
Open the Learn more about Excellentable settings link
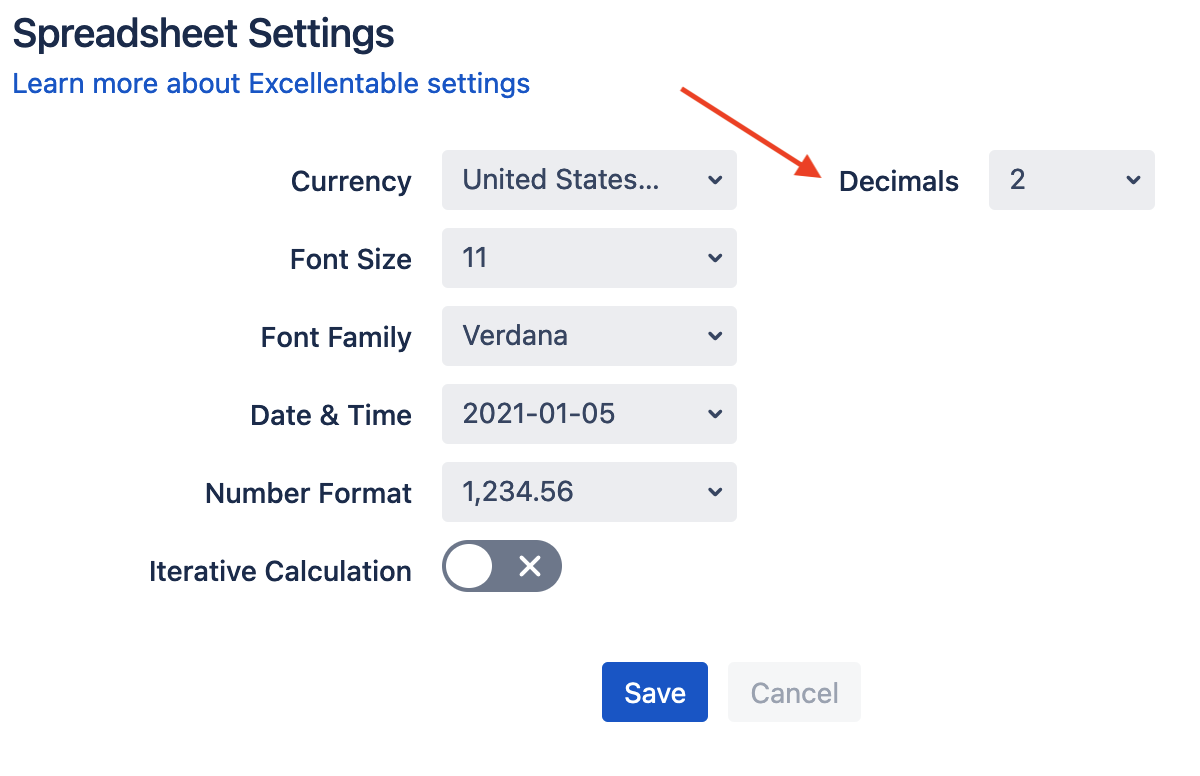pos(271,84)
